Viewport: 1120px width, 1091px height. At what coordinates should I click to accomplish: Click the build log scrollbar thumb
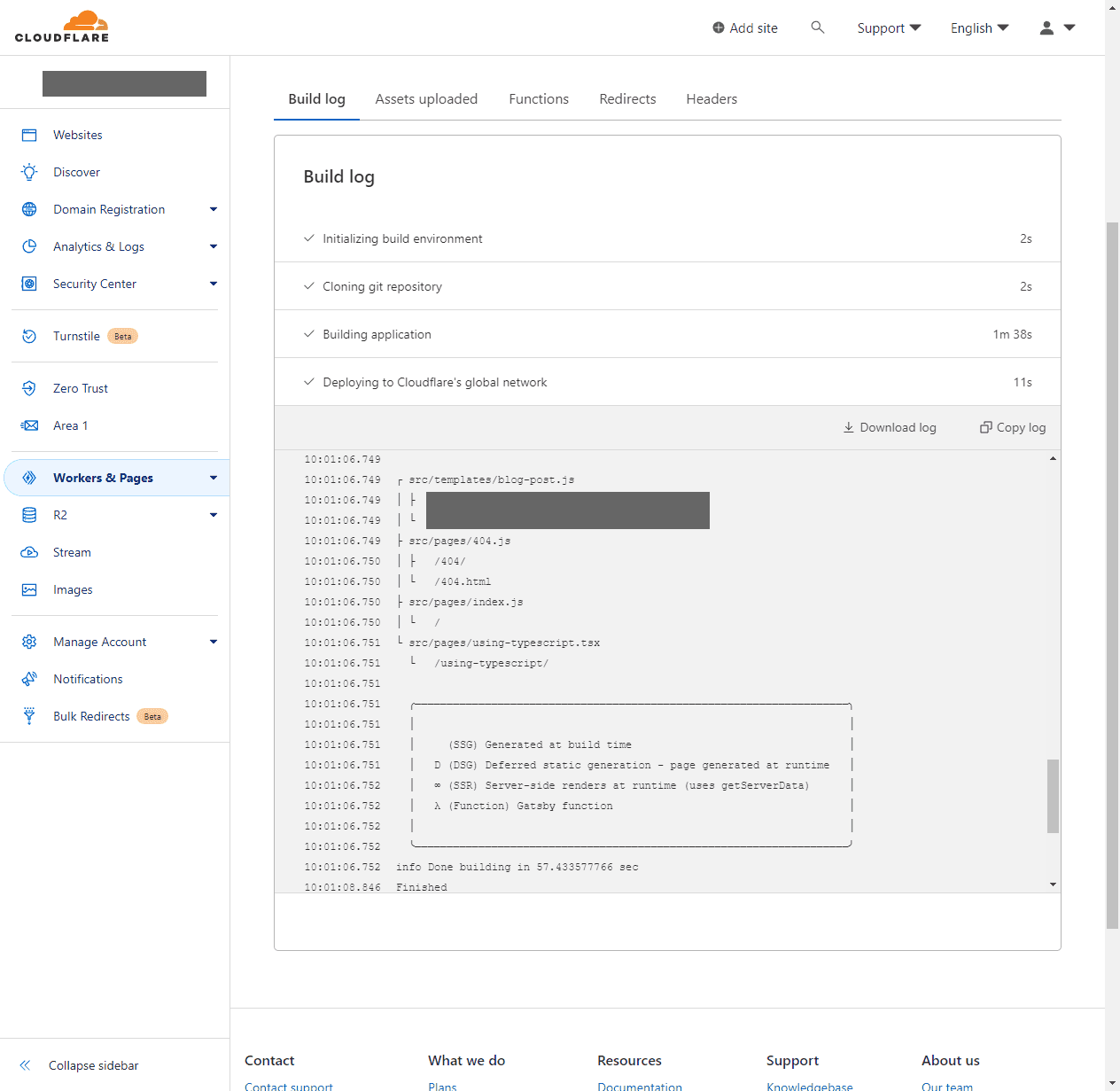pos(1053,795)
